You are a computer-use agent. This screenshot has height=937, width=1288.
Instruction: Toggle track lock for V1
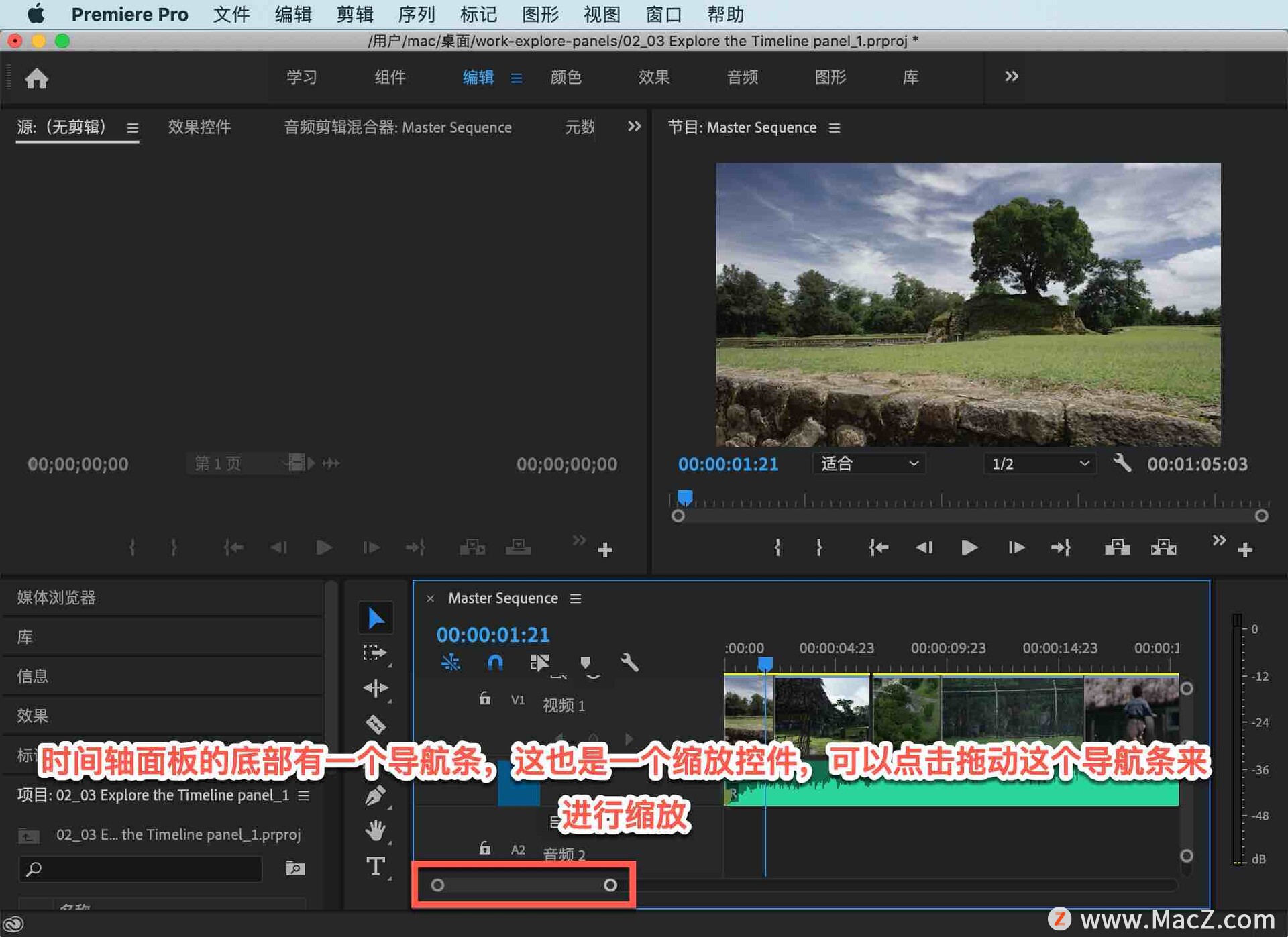tap(484, 699)
